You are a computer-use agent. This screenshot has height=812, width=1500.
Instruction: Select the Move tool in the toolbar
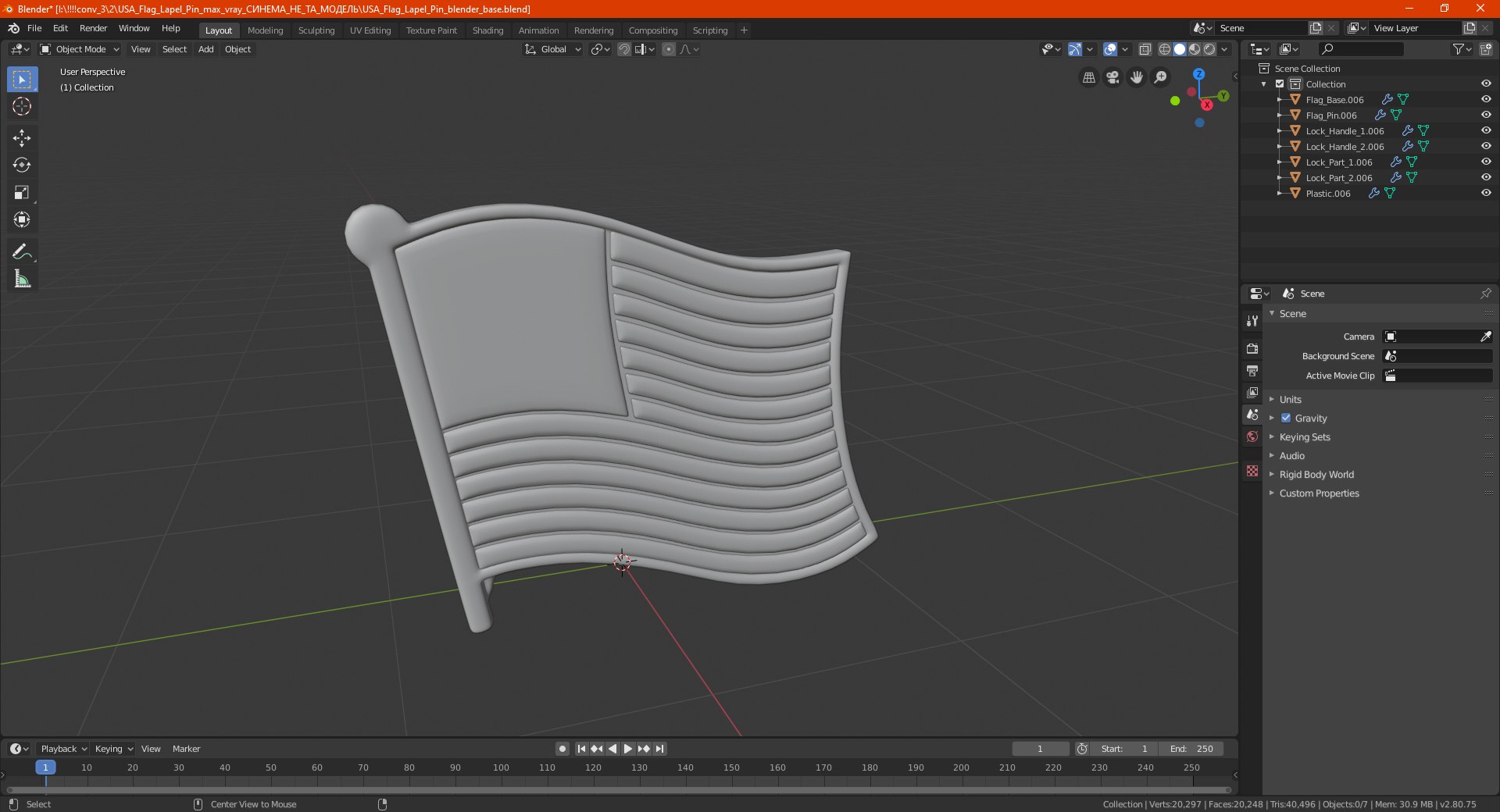click(21, 138)
